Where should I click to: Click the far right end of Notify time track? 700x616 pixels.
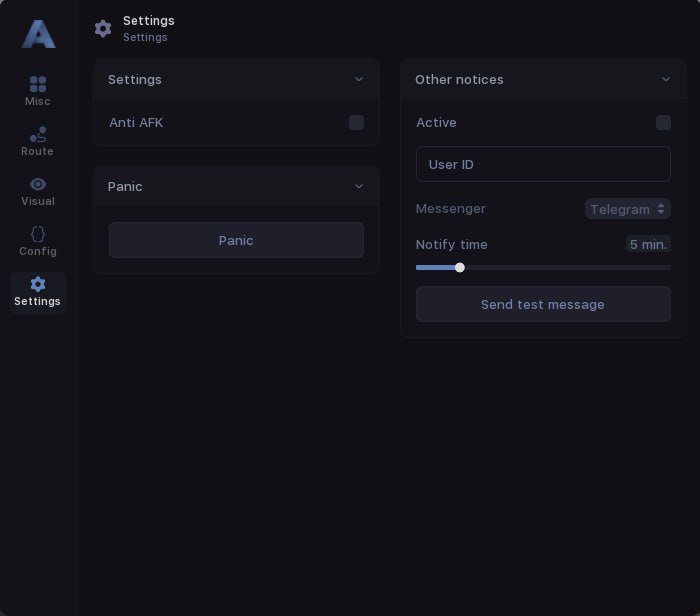tap(668, 267)
